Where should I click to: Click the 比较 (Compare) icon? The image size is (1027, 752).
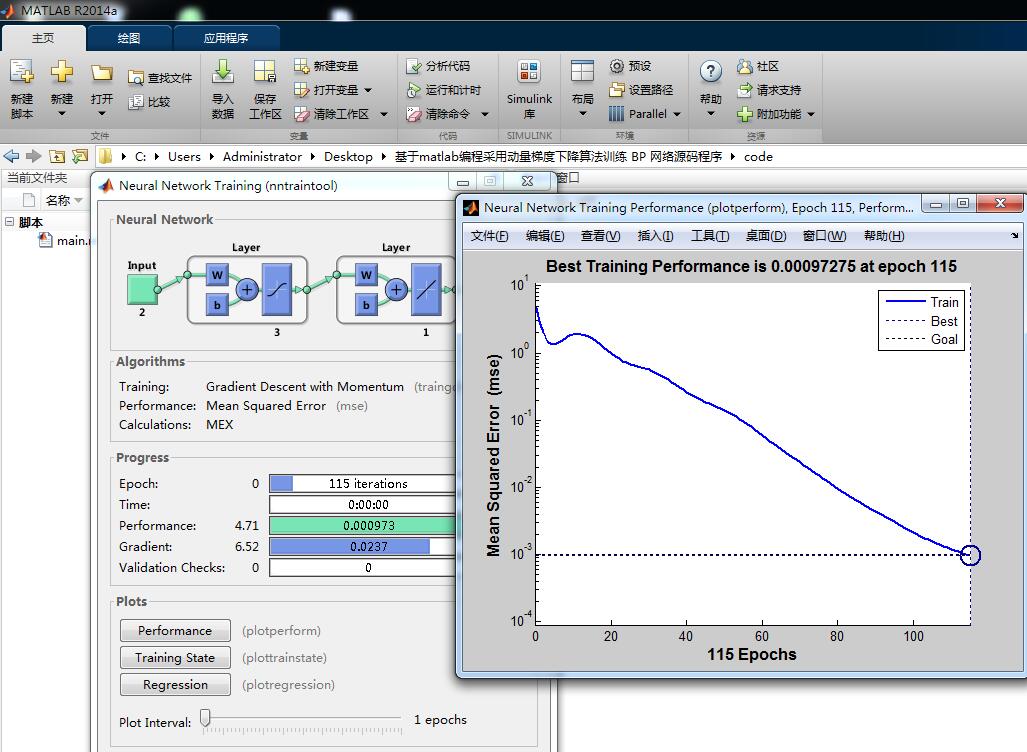click(x=136, y=102)
